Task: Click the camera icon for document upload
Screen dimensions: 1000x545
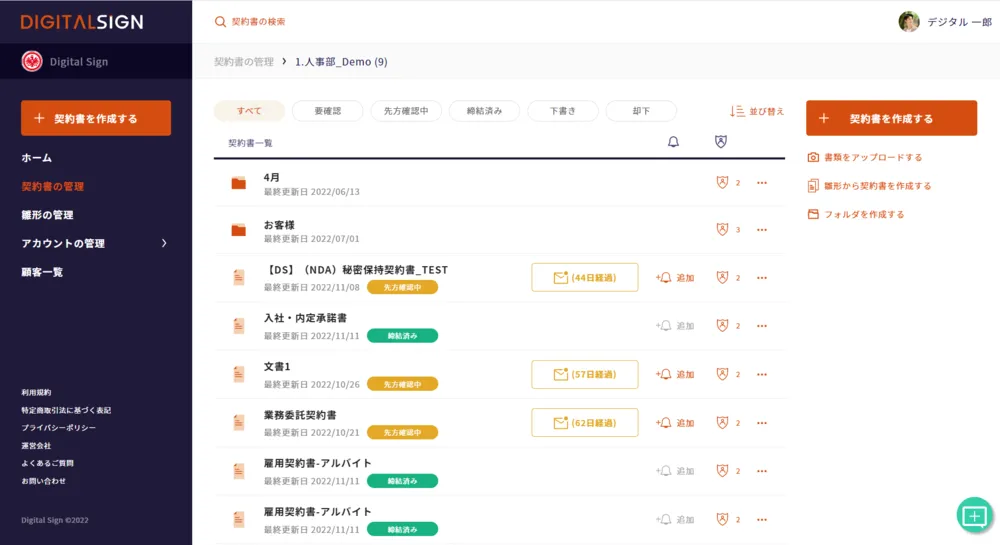Action: [813, 157]
